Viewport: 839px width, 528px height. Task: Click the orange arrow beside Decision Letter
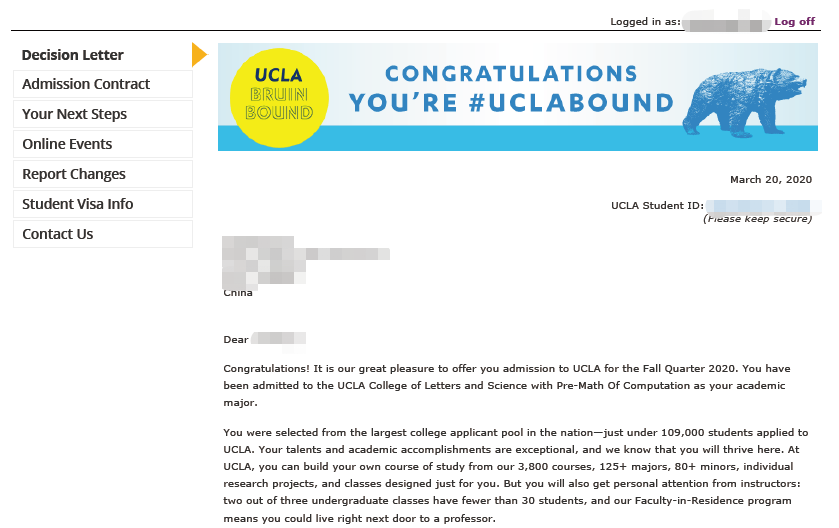click(199, 55)
